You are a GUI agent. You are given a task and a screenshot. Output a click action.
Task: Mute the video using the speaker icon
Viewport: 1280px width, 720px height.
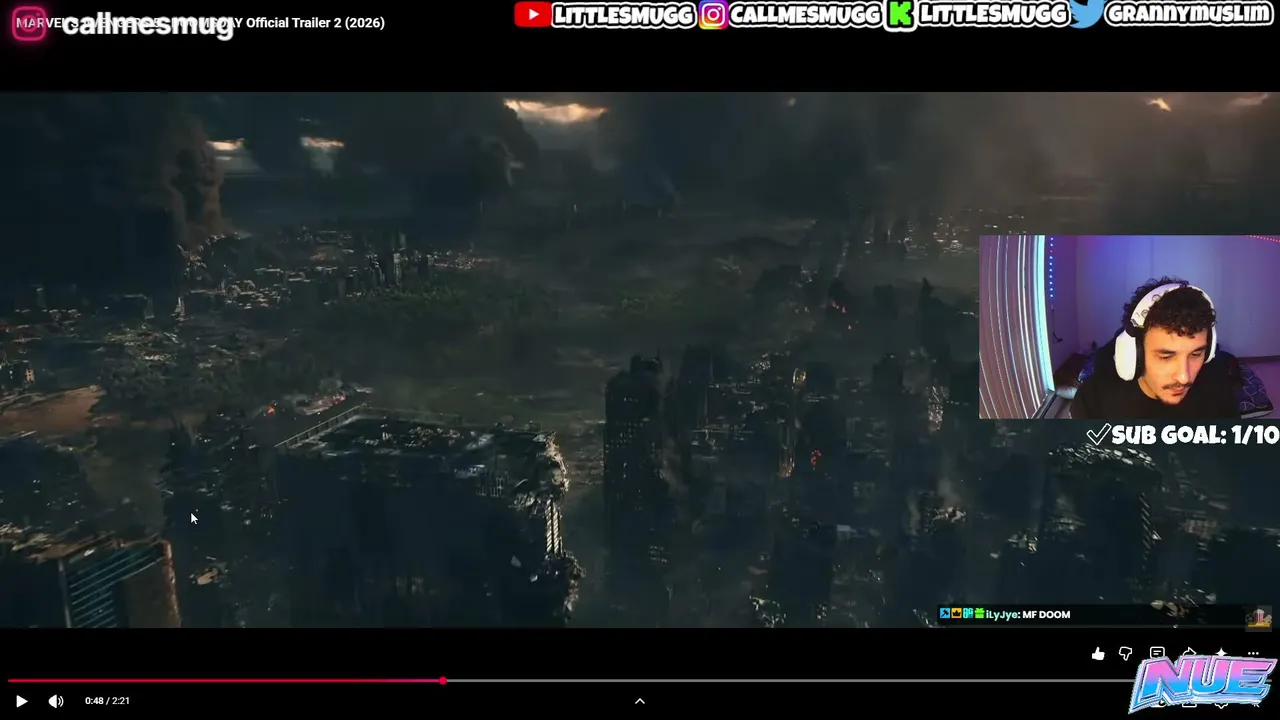click(x=56, y=701)
